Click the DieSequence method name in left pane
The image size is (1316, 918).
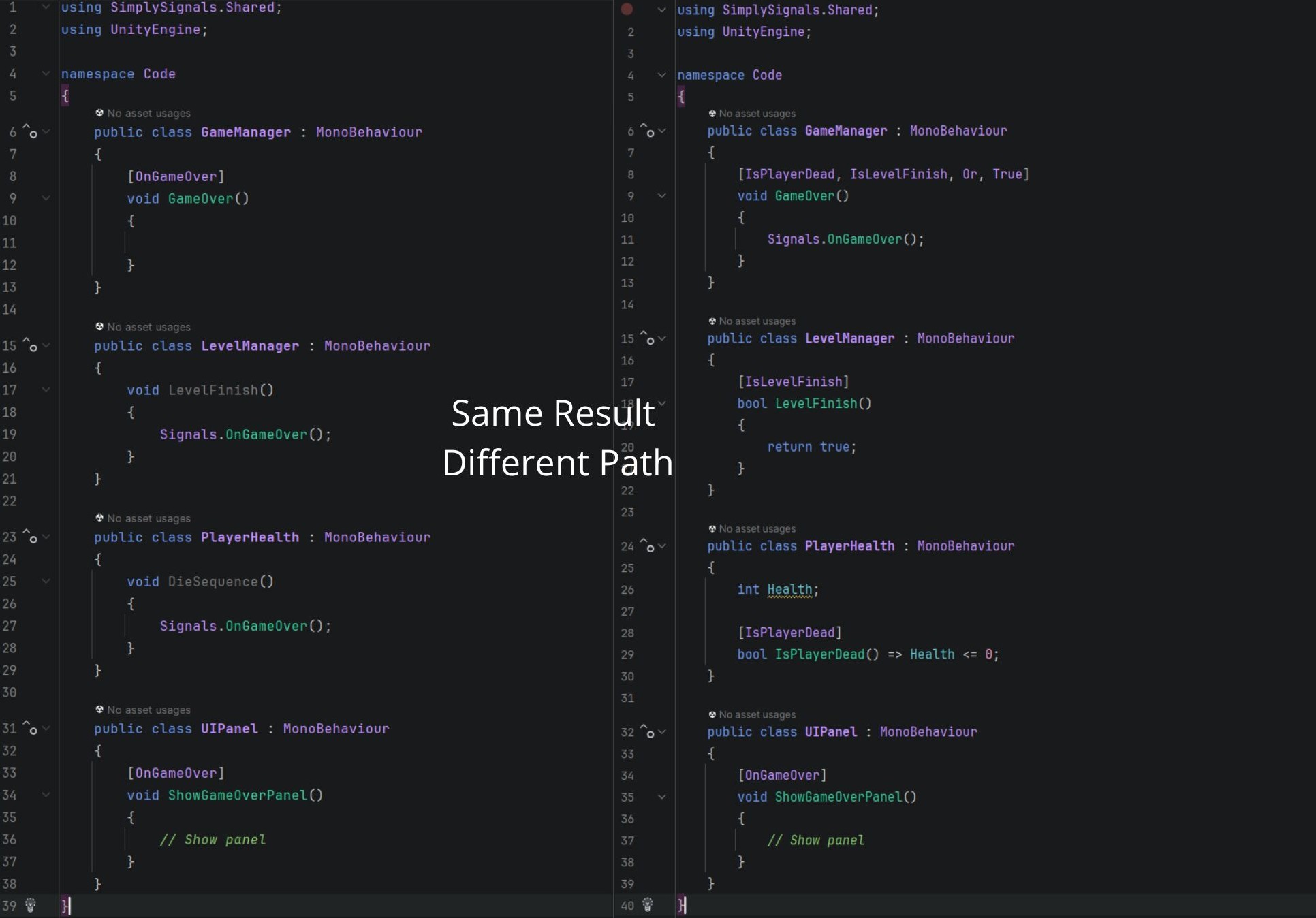point(213,582)
